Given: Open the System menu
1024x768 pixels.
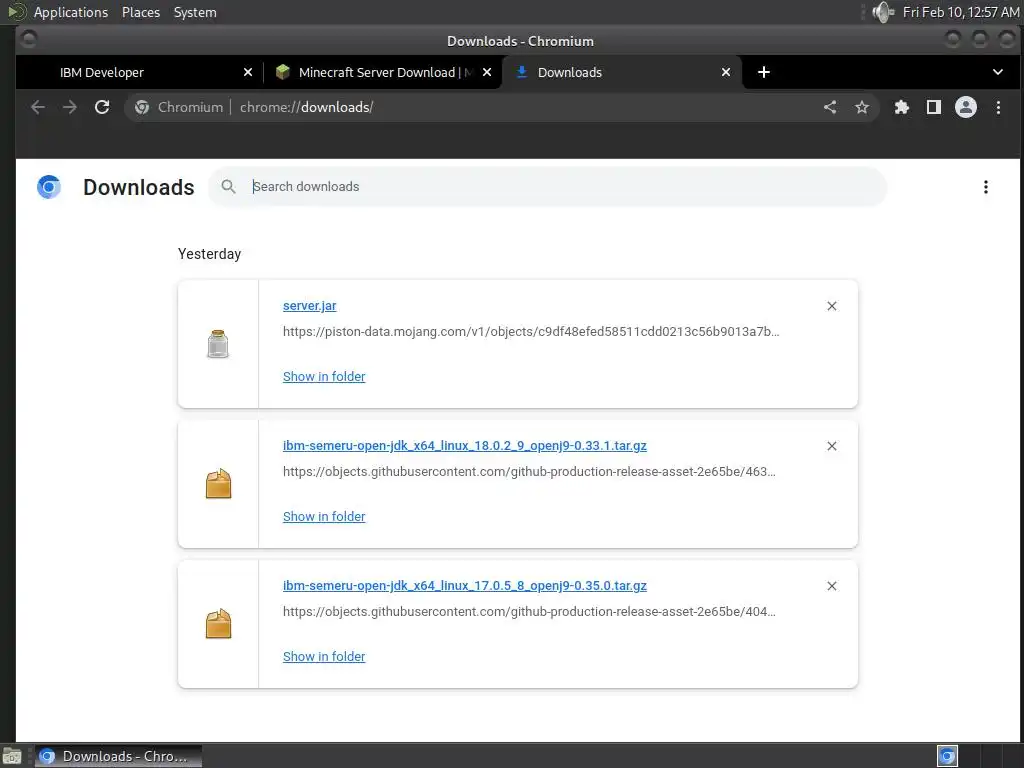Looking at the screenshot, I should coord(195,12).
